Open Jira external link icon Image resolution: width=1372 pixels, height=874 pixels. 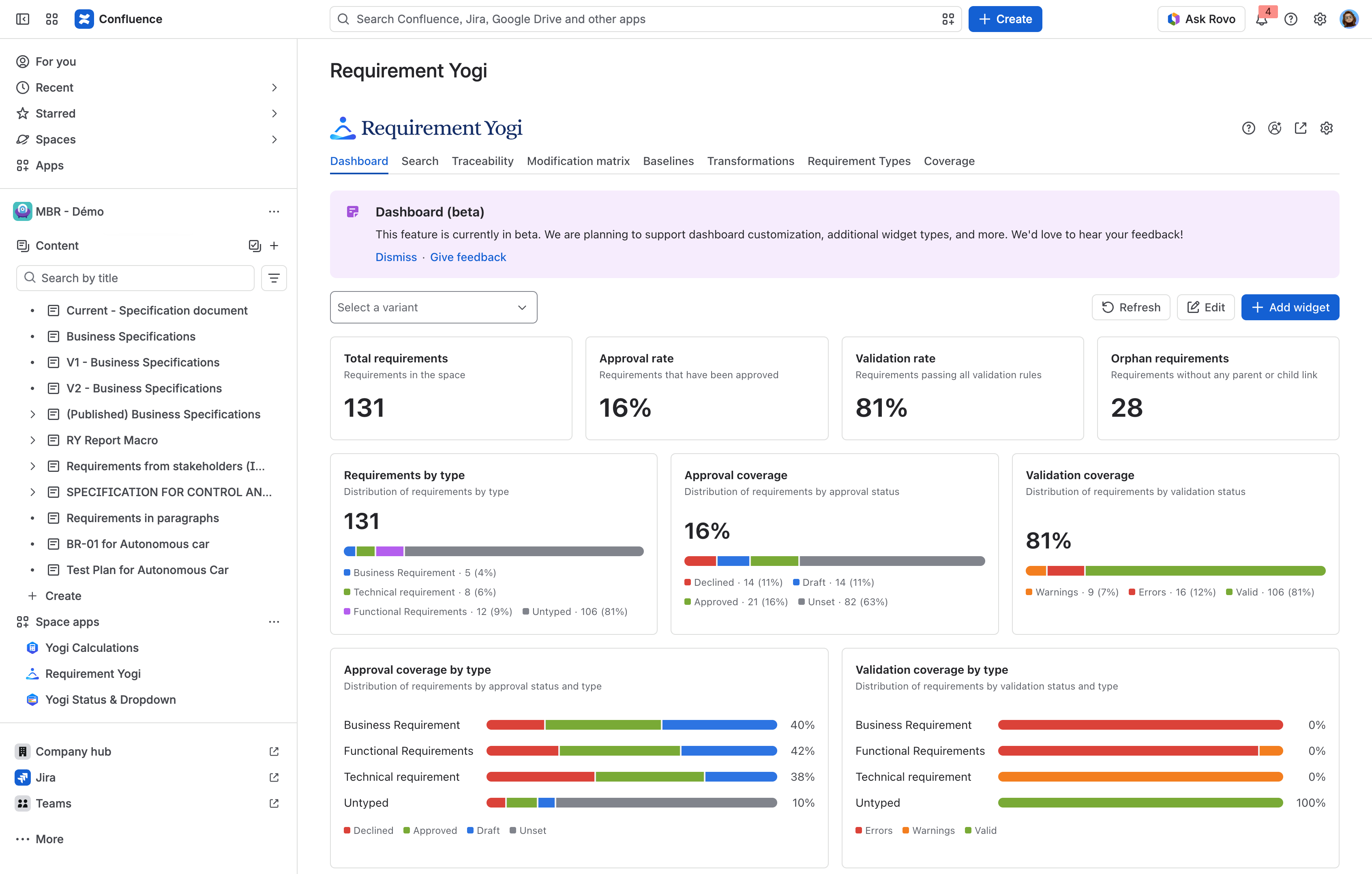274,777
